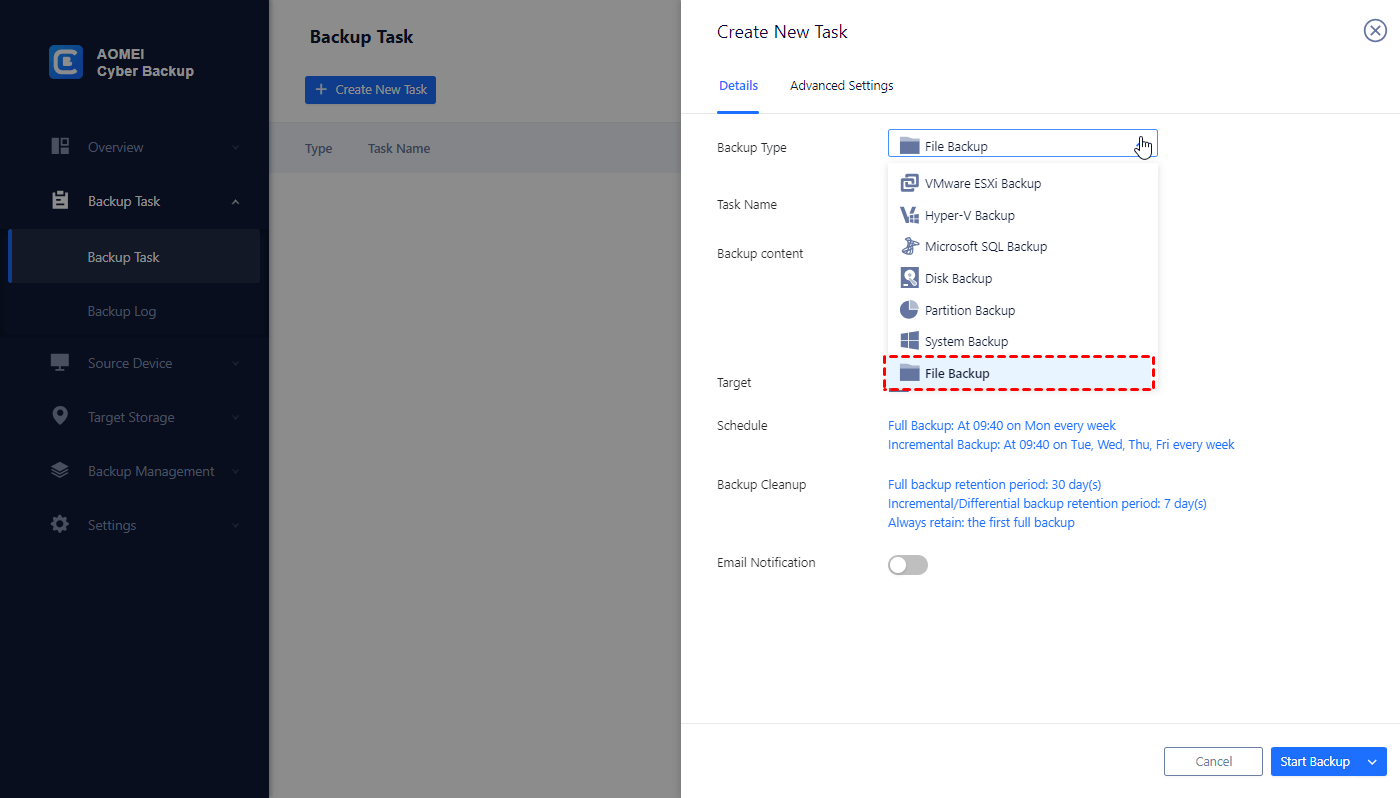Click the Source Device monitor icon
1400x798 pixels.
coord(60,362)
